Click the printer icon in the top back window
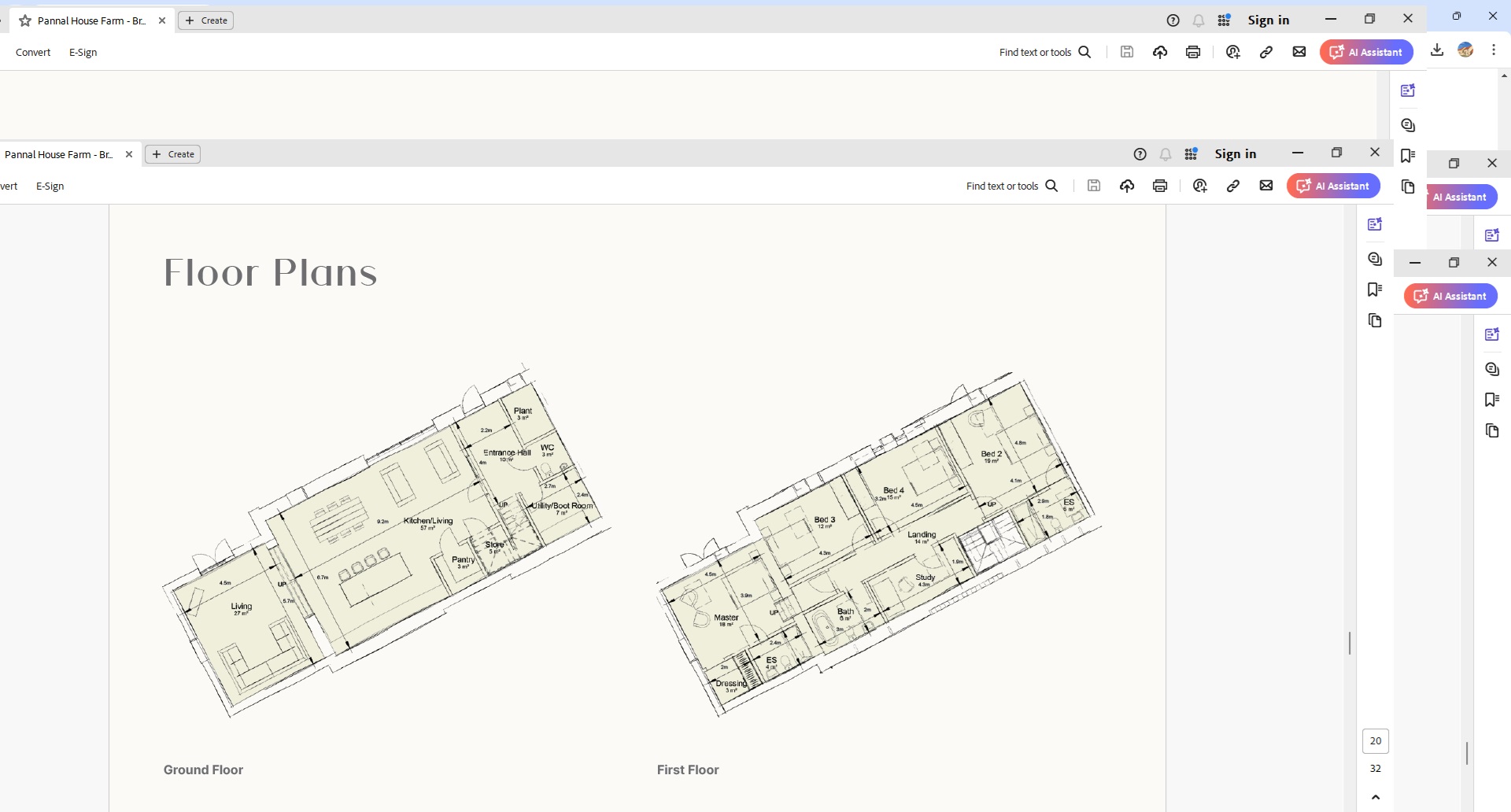 tap(1193, 52)
